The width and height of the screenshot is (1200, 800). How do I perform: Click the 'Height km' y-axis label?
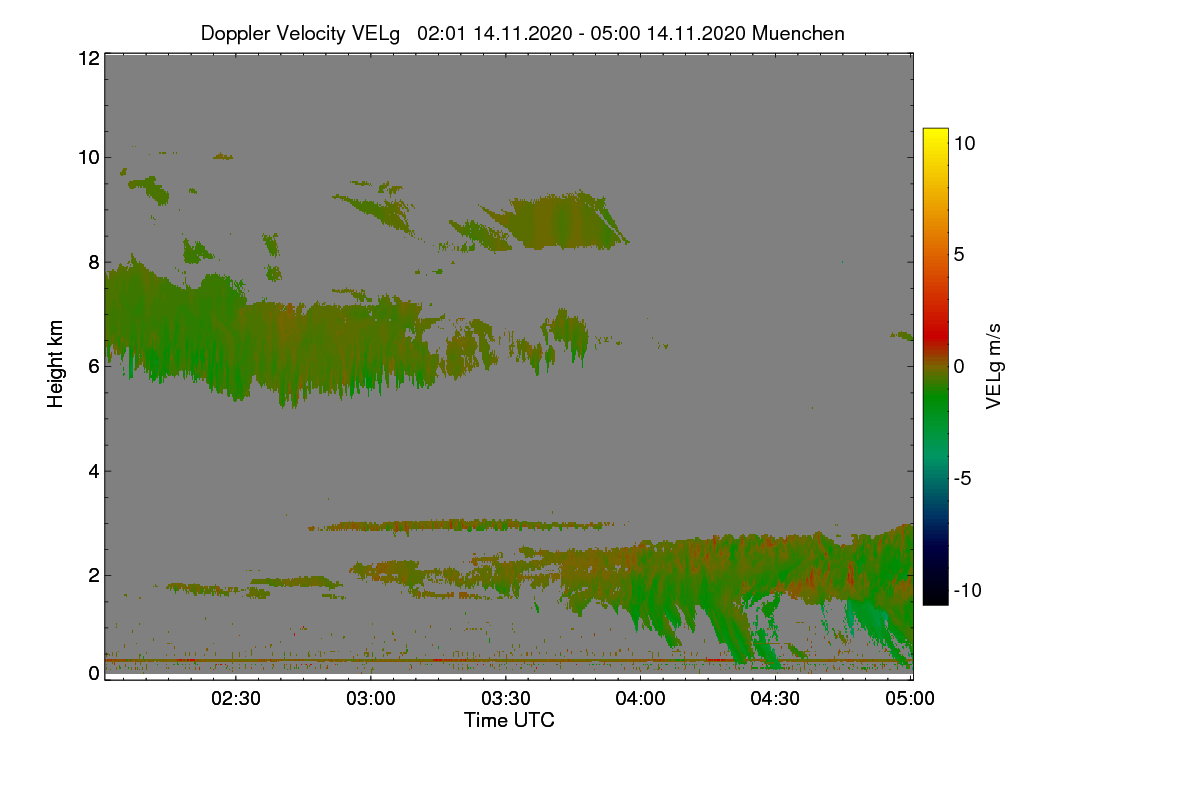tap(56, 364)
